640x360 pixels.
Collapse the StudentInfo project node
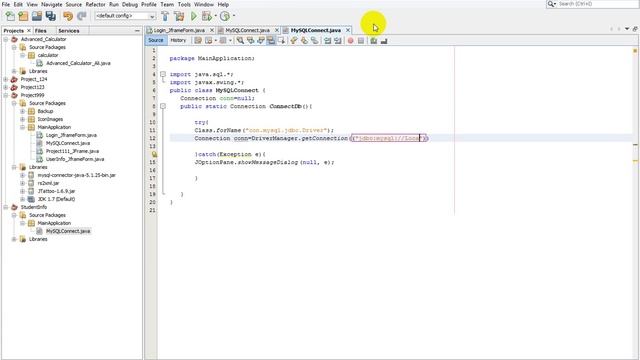6,207
